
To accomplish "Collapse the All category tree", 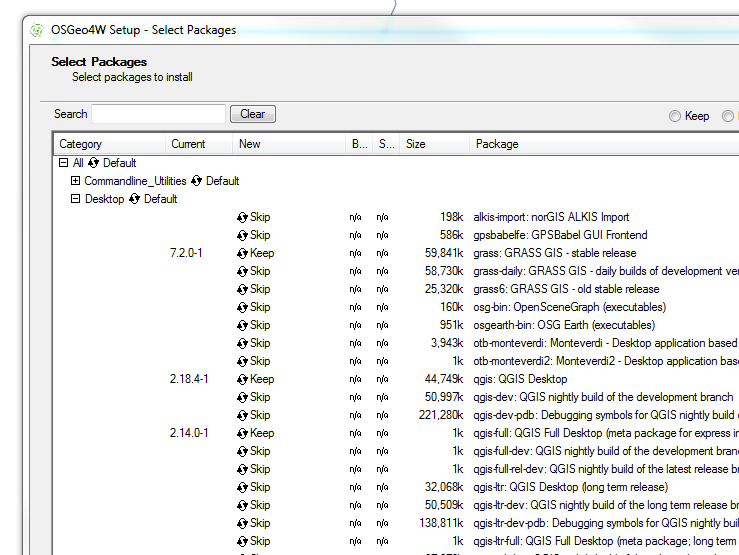I will [x=64, y=163].
